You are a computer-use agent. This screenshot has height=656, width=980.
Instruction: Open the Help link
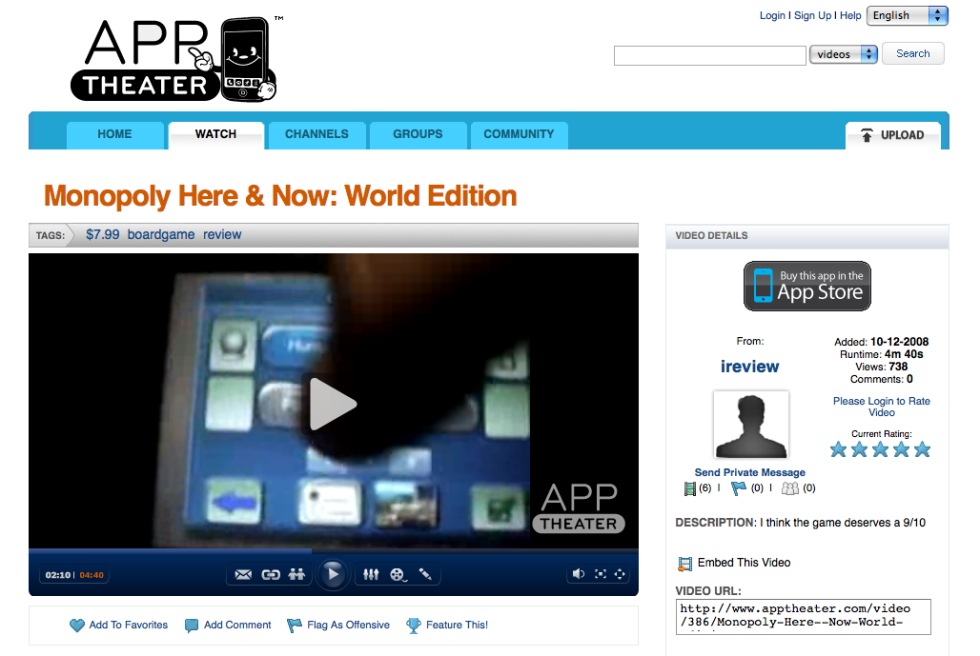(x=850, y=16)
